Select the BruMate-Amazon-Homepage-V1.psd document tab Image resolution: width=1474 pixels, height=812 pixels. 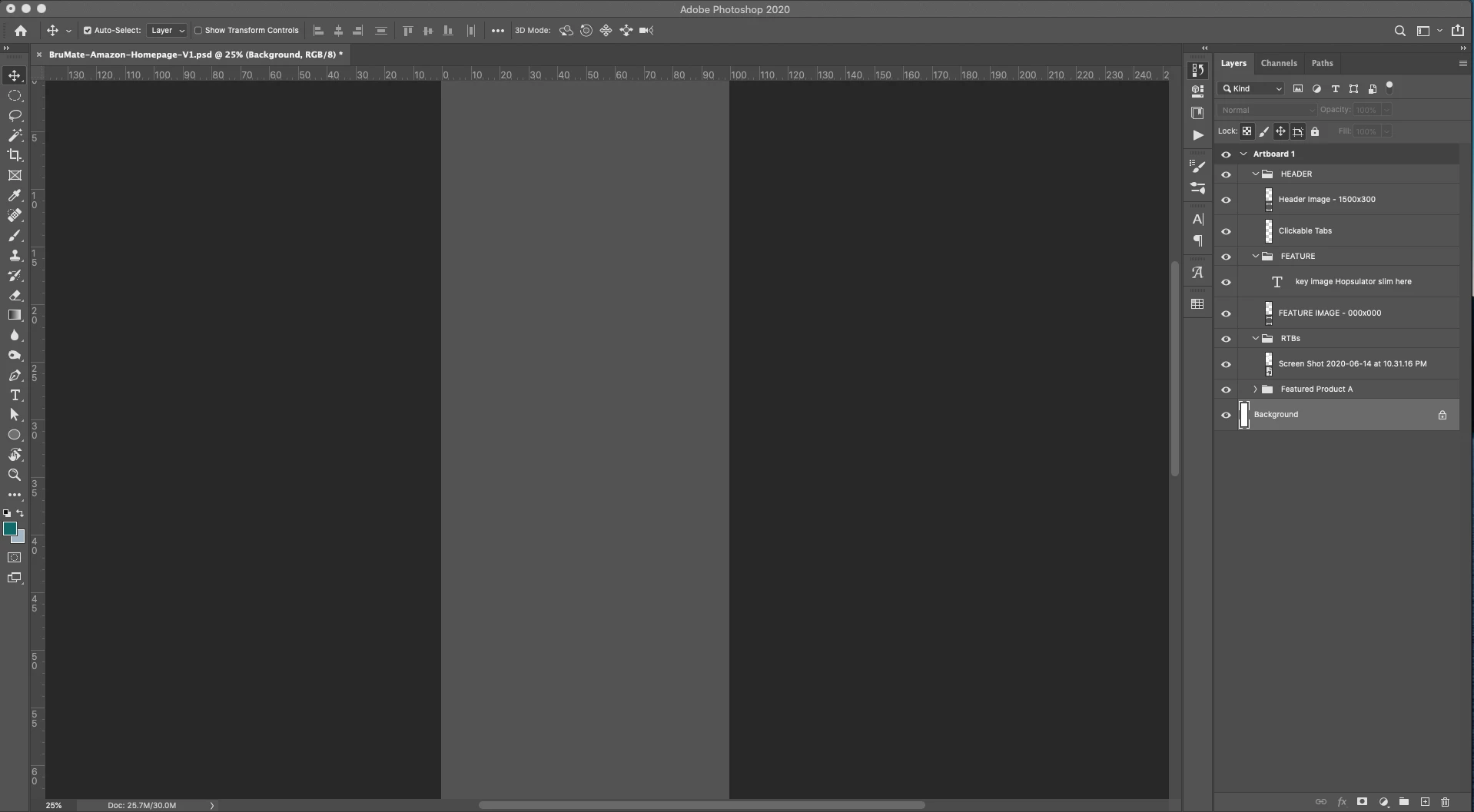coord(196,55)
